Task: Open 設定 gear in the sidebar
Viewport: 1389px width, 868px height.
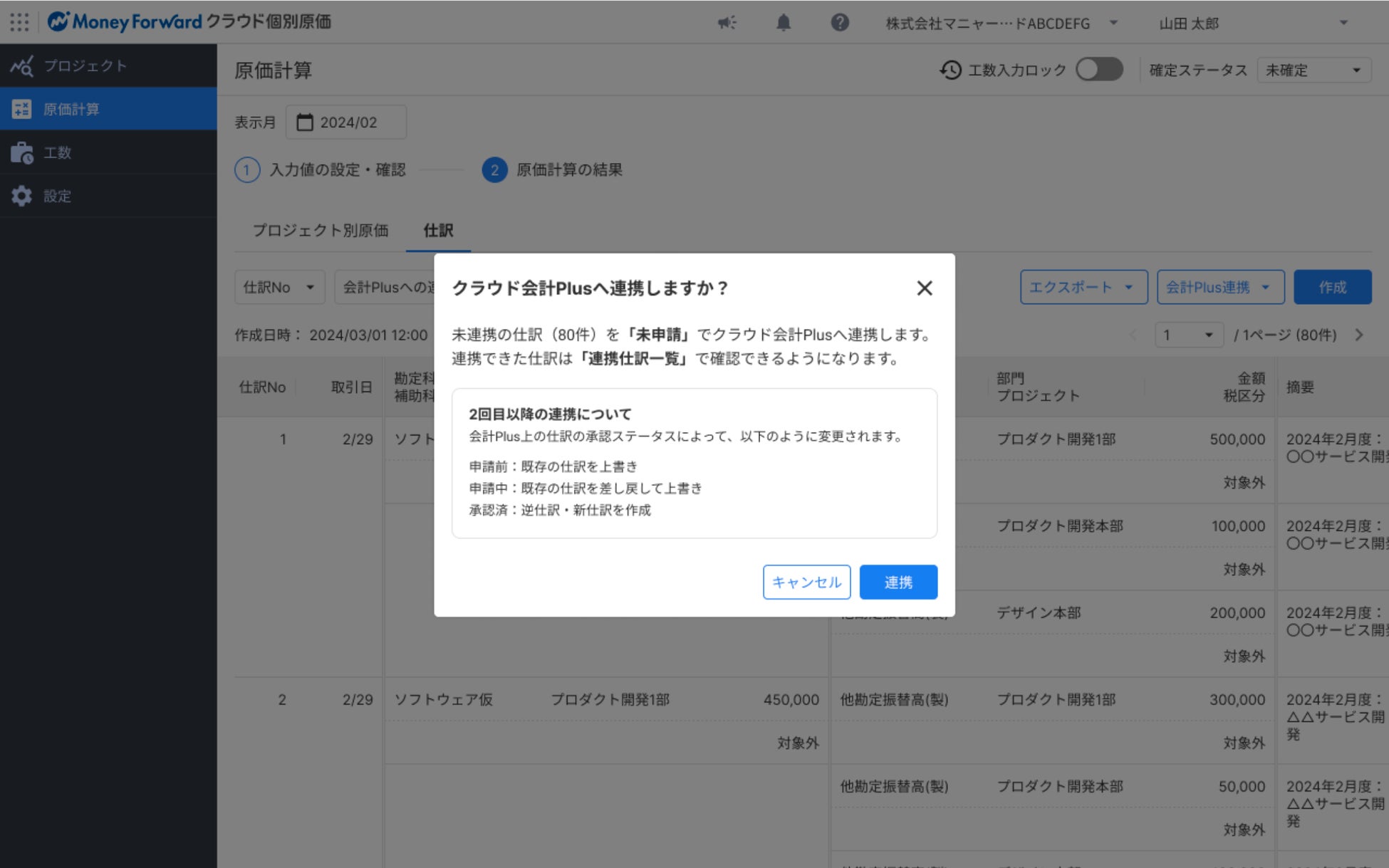Action: [x=57, y=196]
